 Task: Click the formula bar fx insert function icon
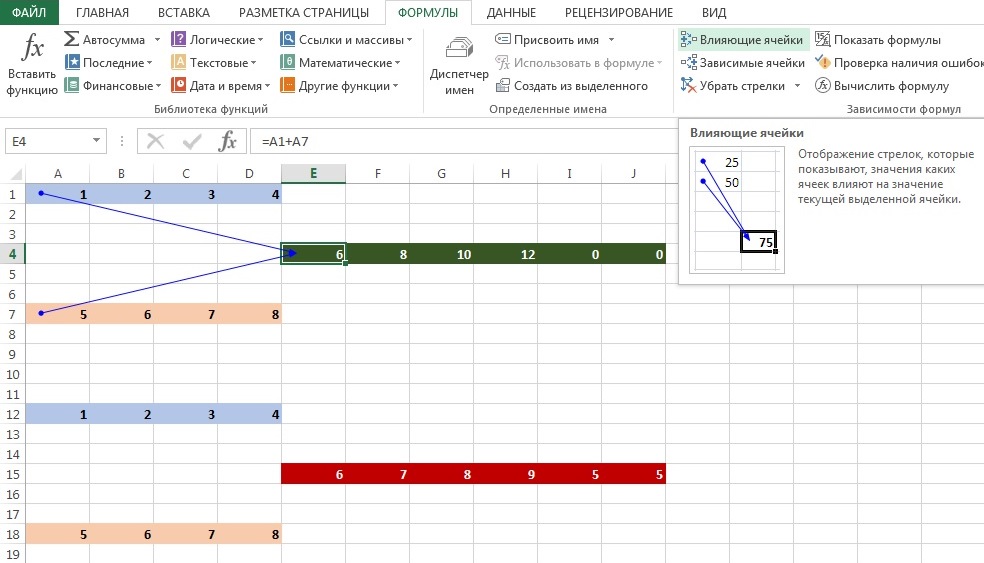pyautogui.click(x=227, y=141)
